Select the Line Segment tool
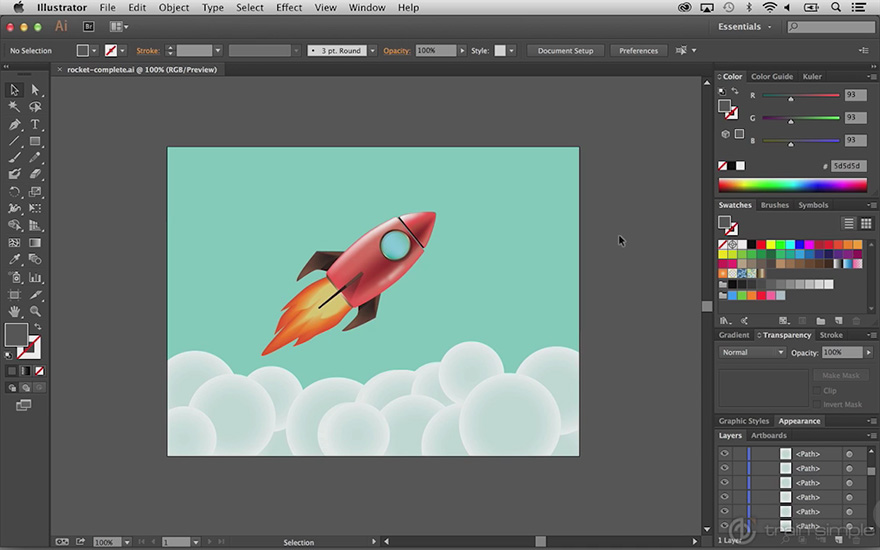The image size is (880, 550). coord(14,141)
